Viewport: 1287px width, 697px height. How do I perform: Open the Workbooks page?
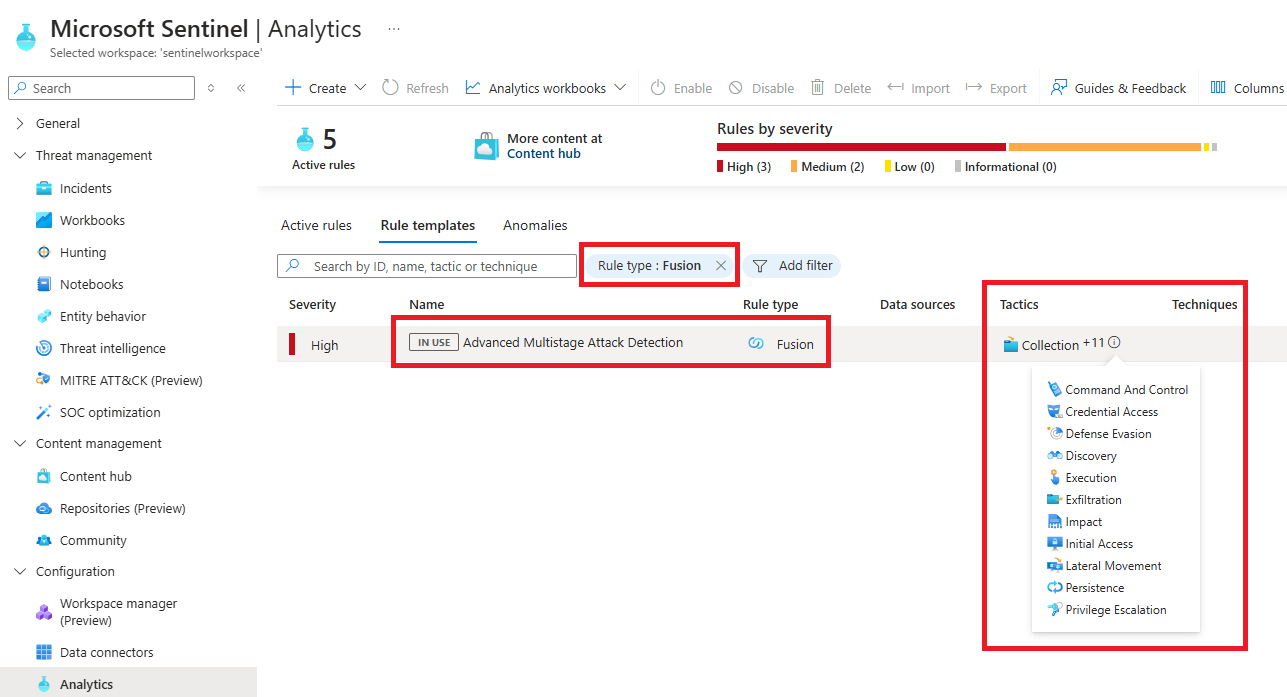tap(91, 220)
